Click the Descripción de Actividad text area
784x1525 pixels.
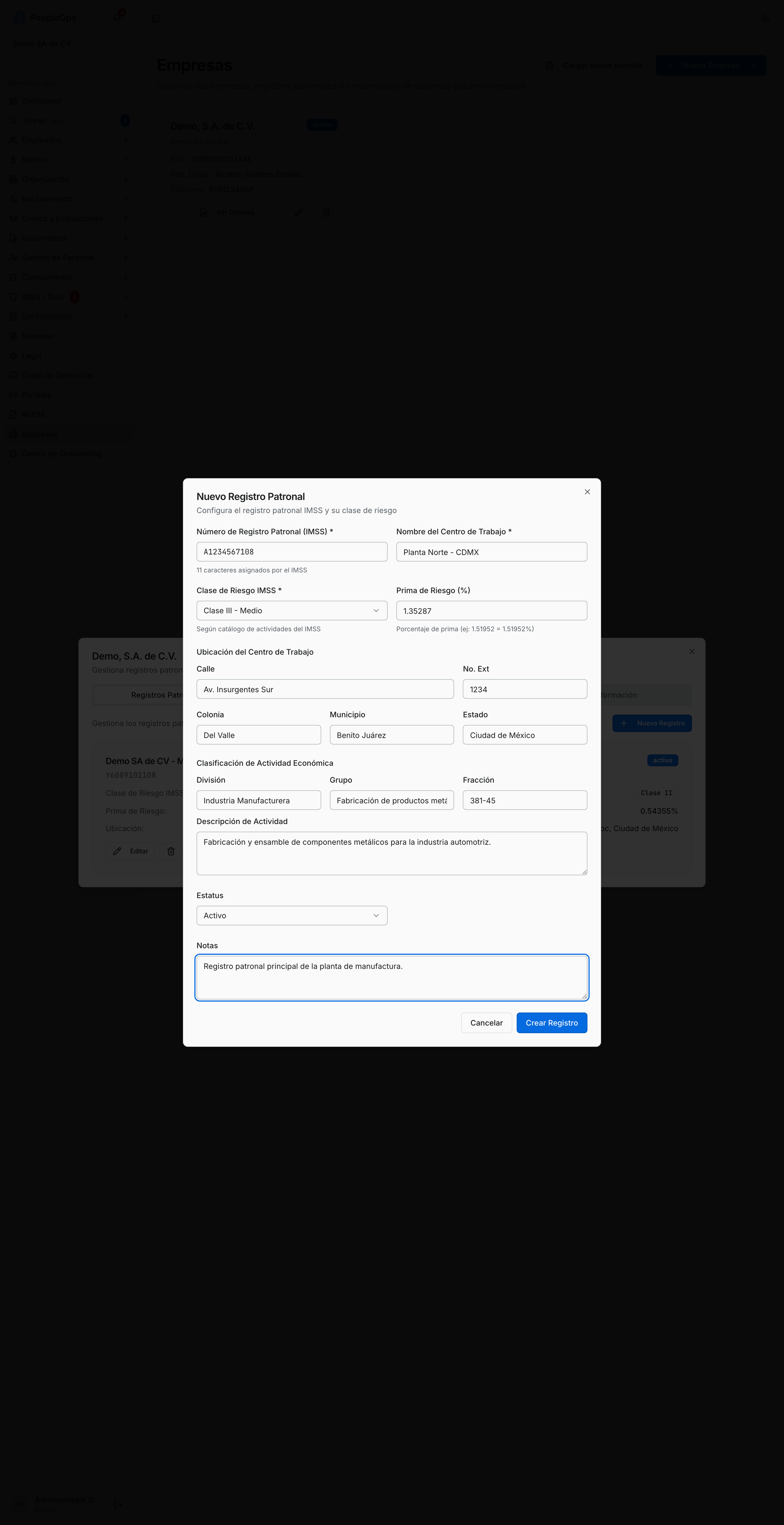coord(392,854)
